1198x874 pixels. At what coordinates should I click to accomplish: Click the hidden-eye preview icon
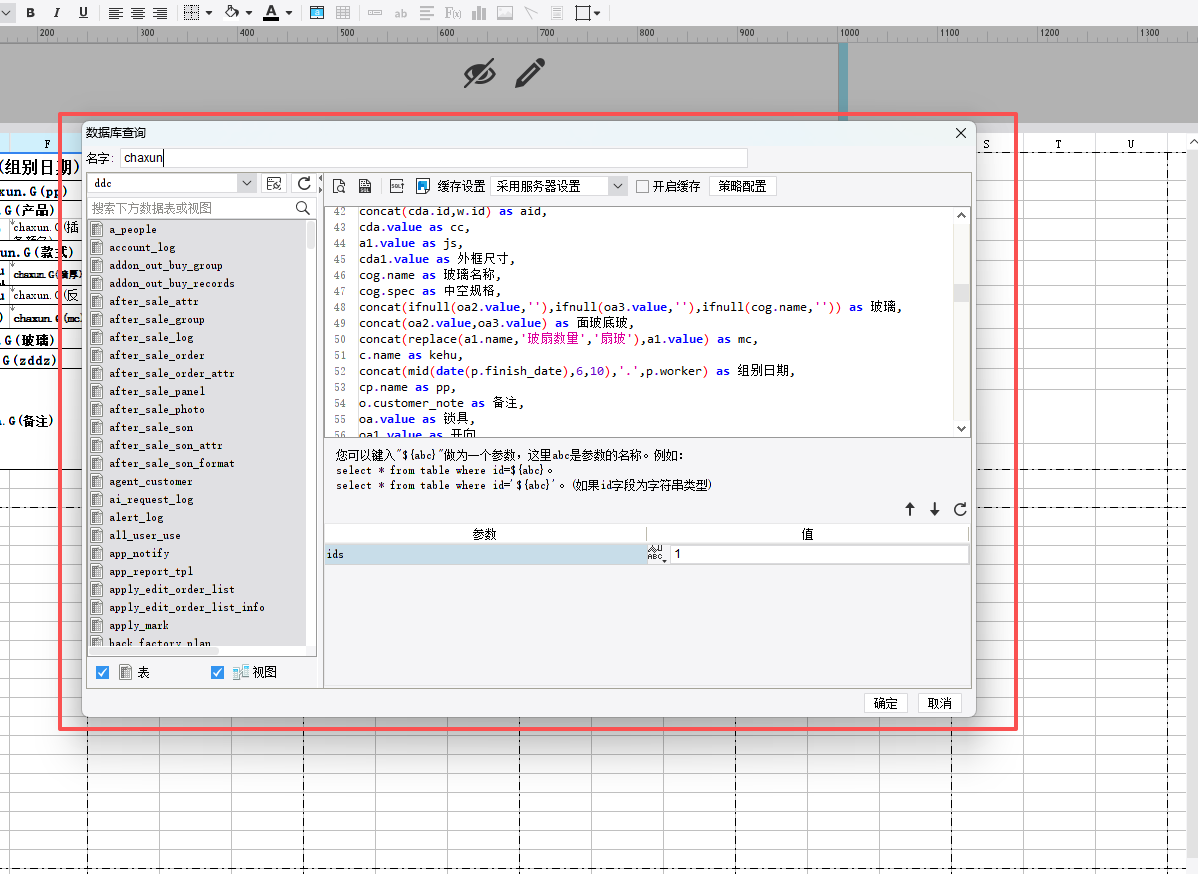[480, 74]
